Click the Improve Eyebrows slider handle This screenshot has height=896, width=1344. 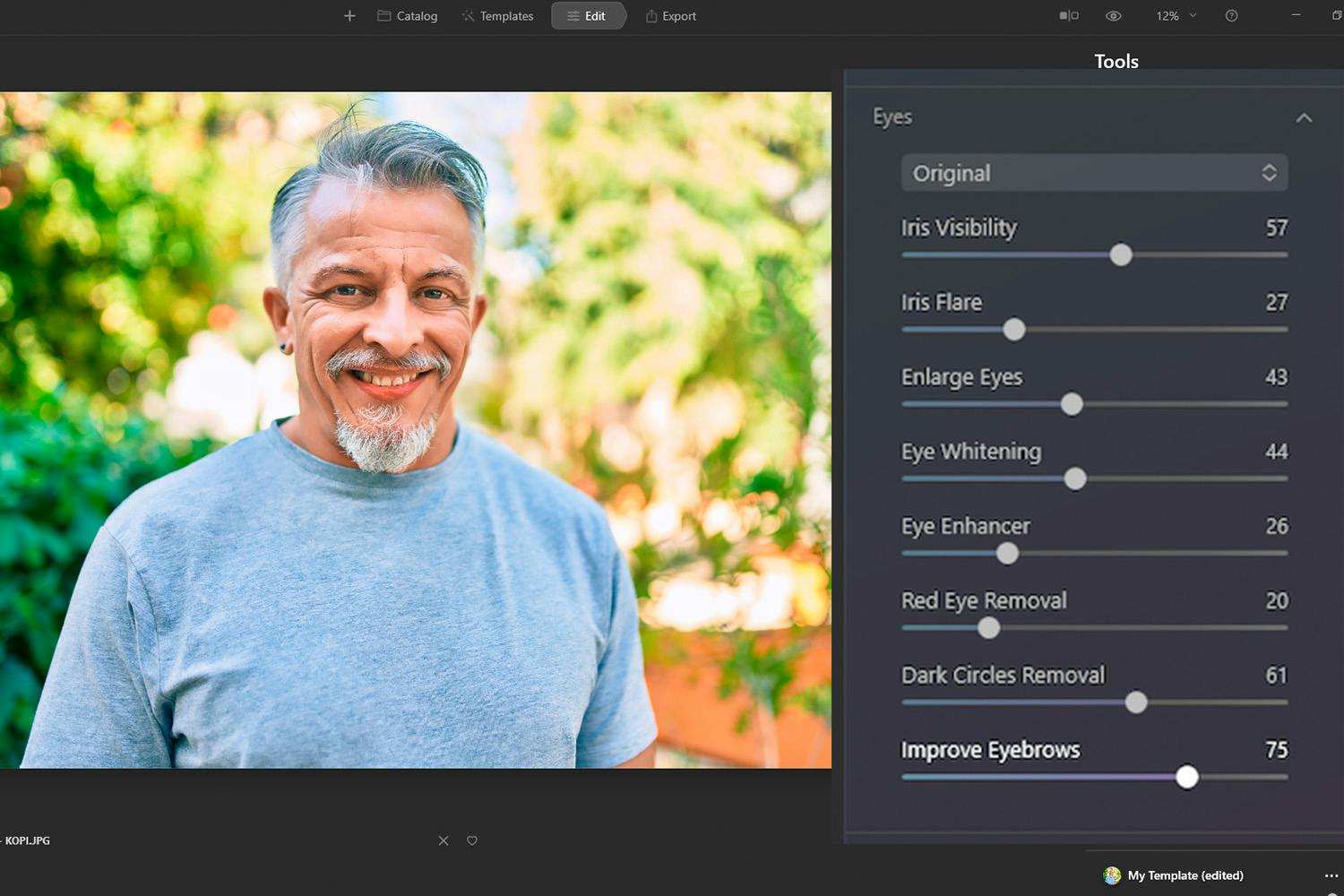pos(1186,777)
